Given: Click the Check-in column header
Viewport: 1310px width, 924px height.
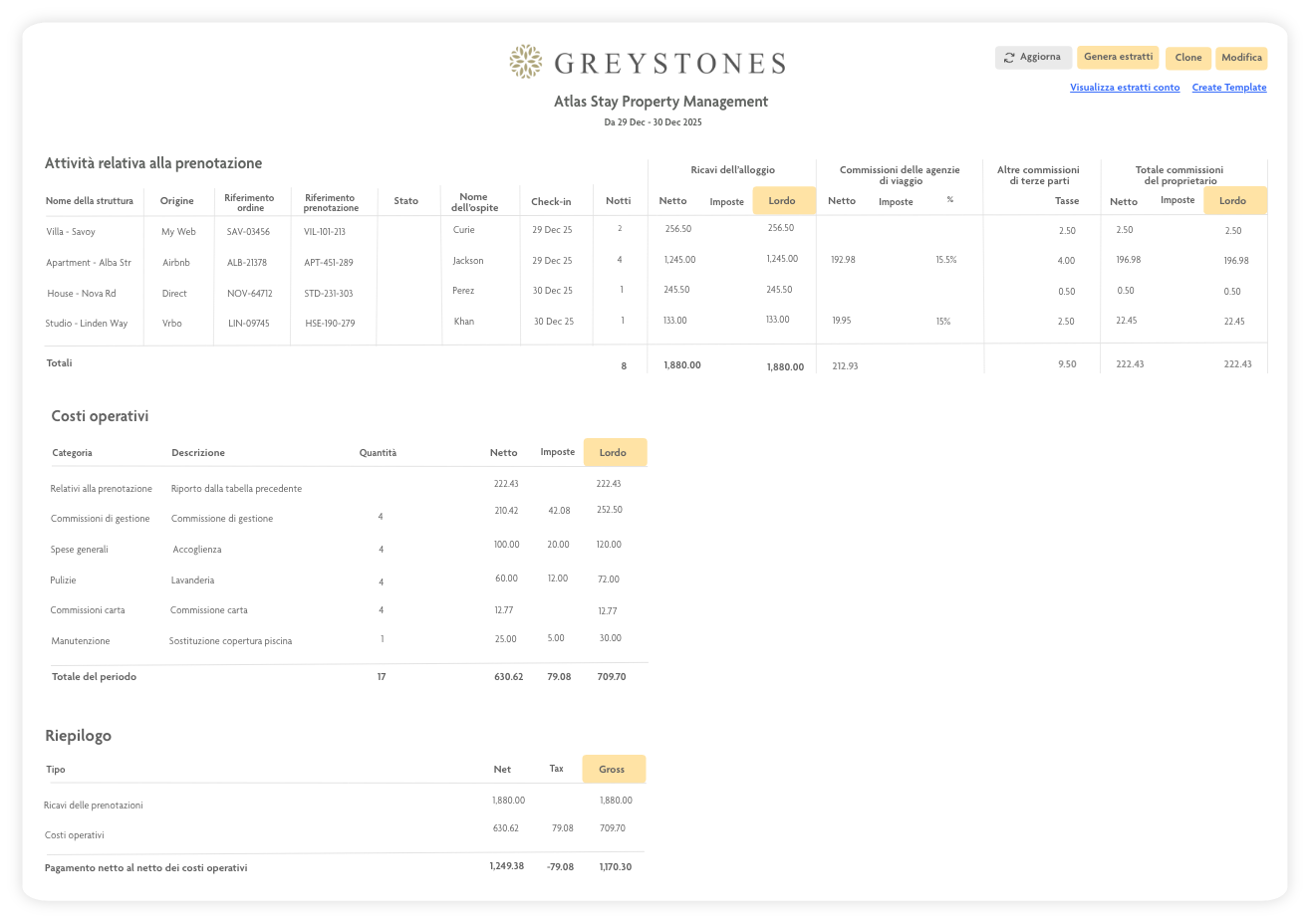Looking at the screenshot, I should click(553, 201).
